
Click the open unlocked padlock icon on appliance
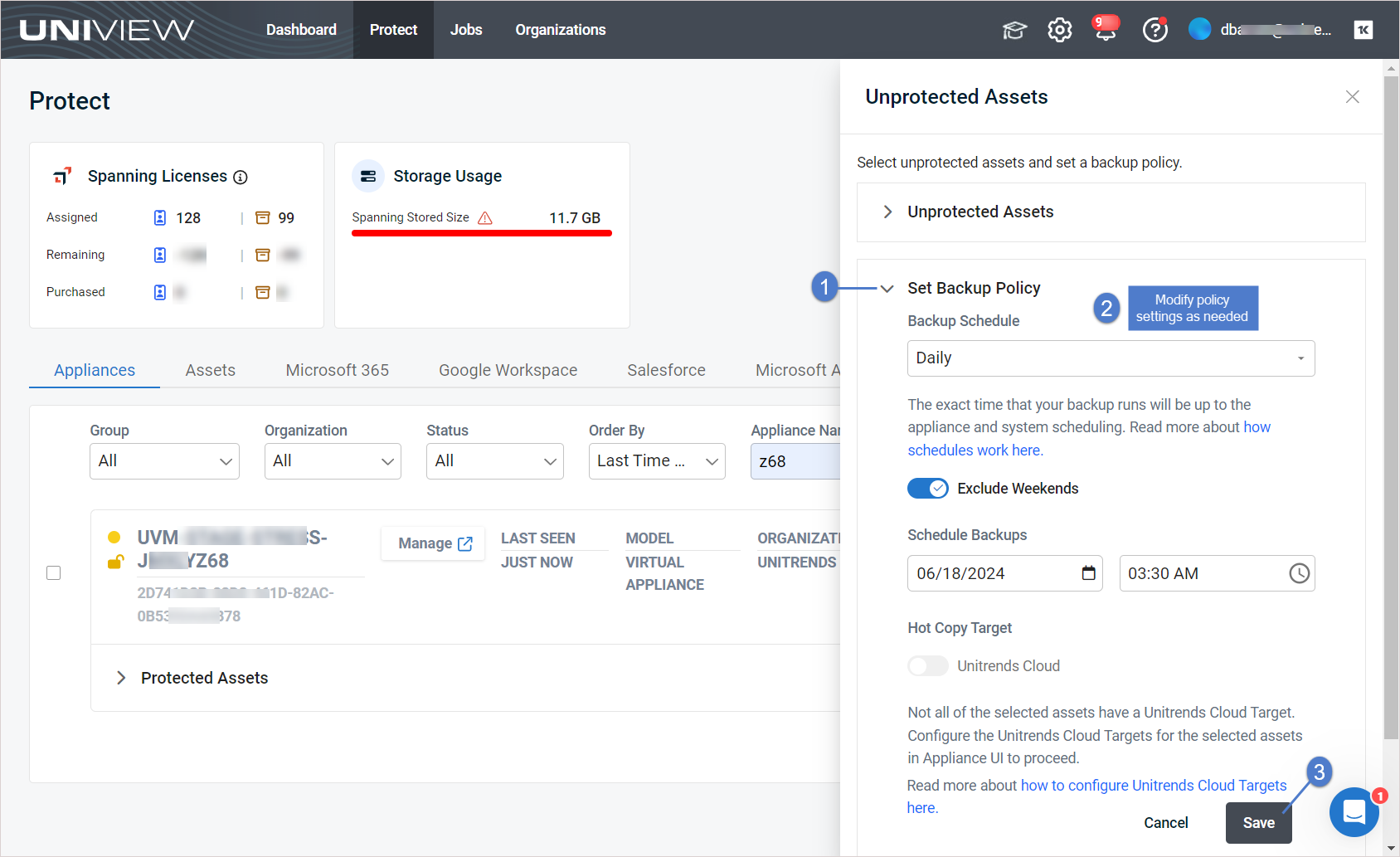click(x=115, y=562)
